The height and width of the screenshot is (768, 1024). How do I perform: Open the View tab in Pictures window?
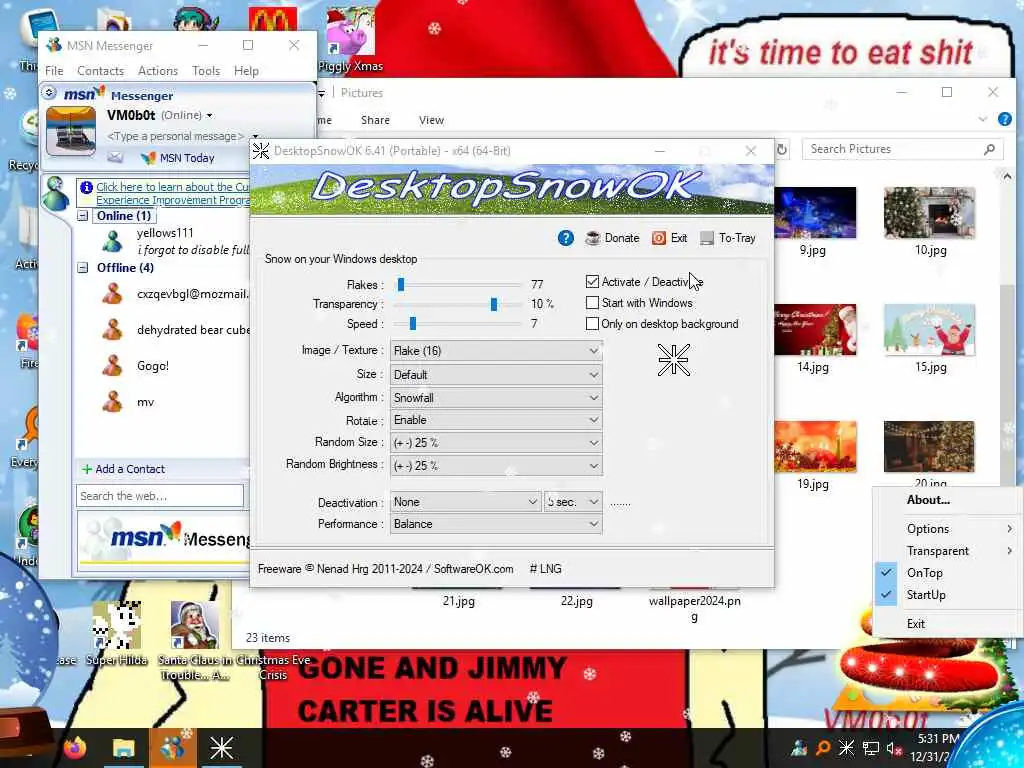point(431,120)
